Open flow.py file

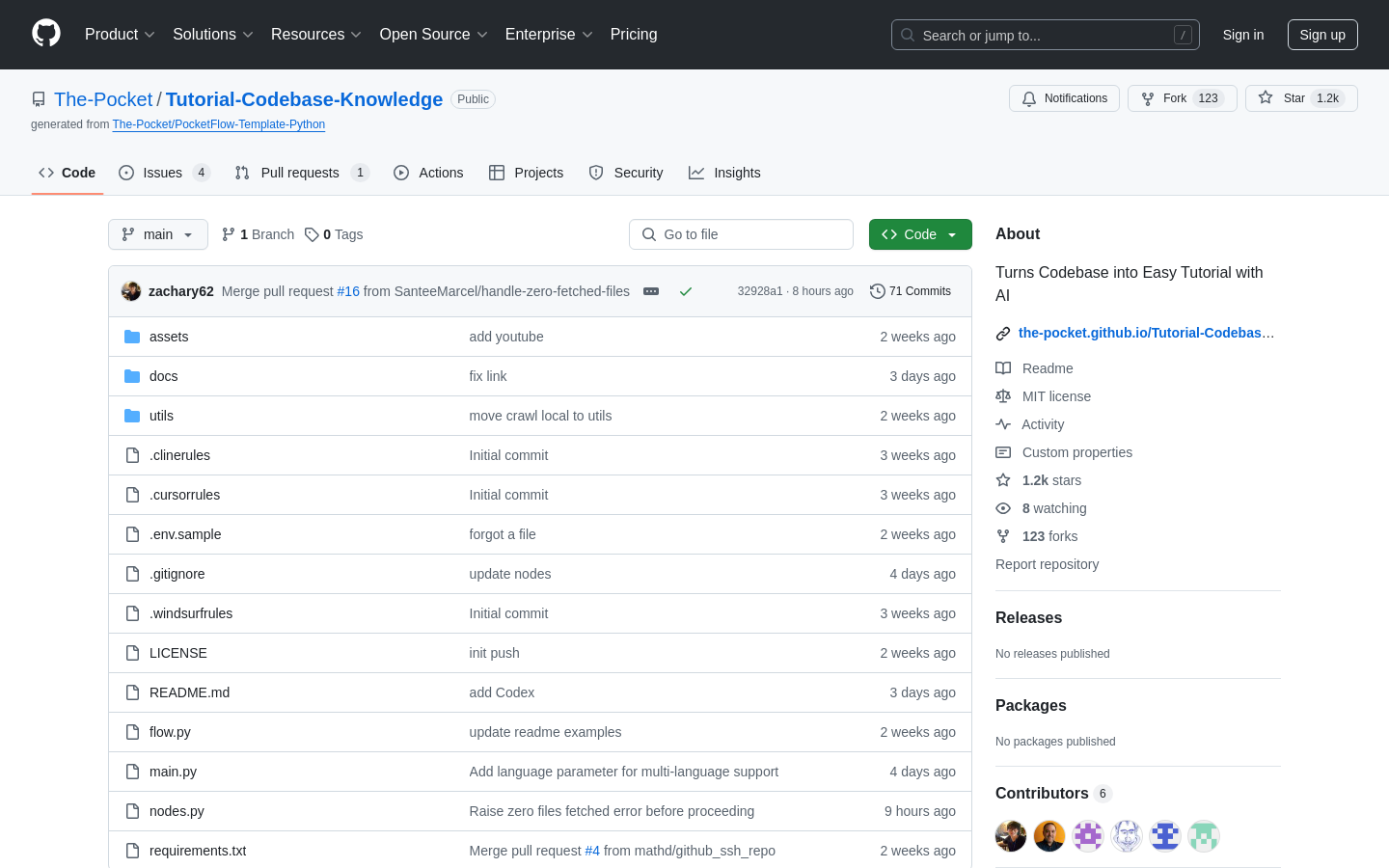[170, 732]
